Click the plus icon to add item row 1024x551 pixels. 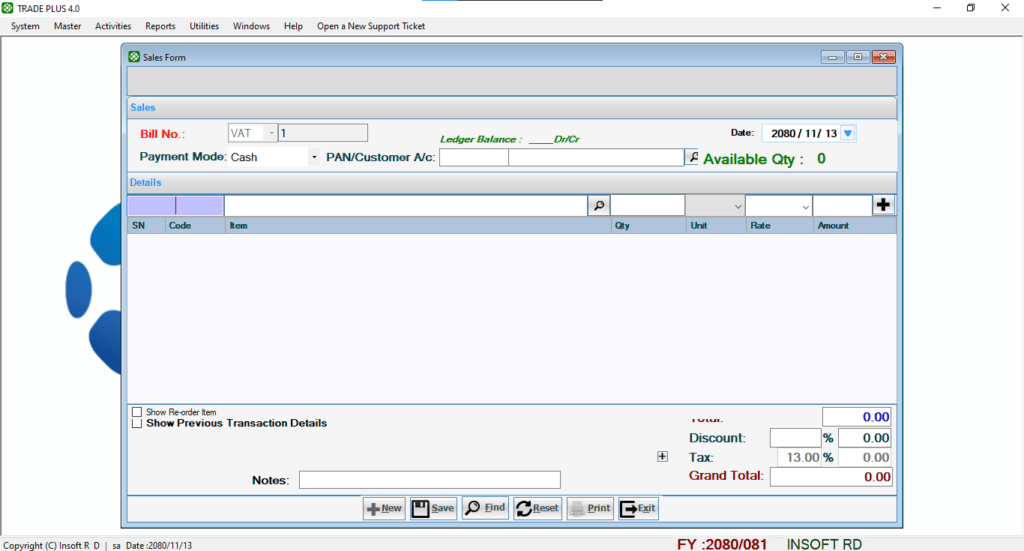[883, 205]
